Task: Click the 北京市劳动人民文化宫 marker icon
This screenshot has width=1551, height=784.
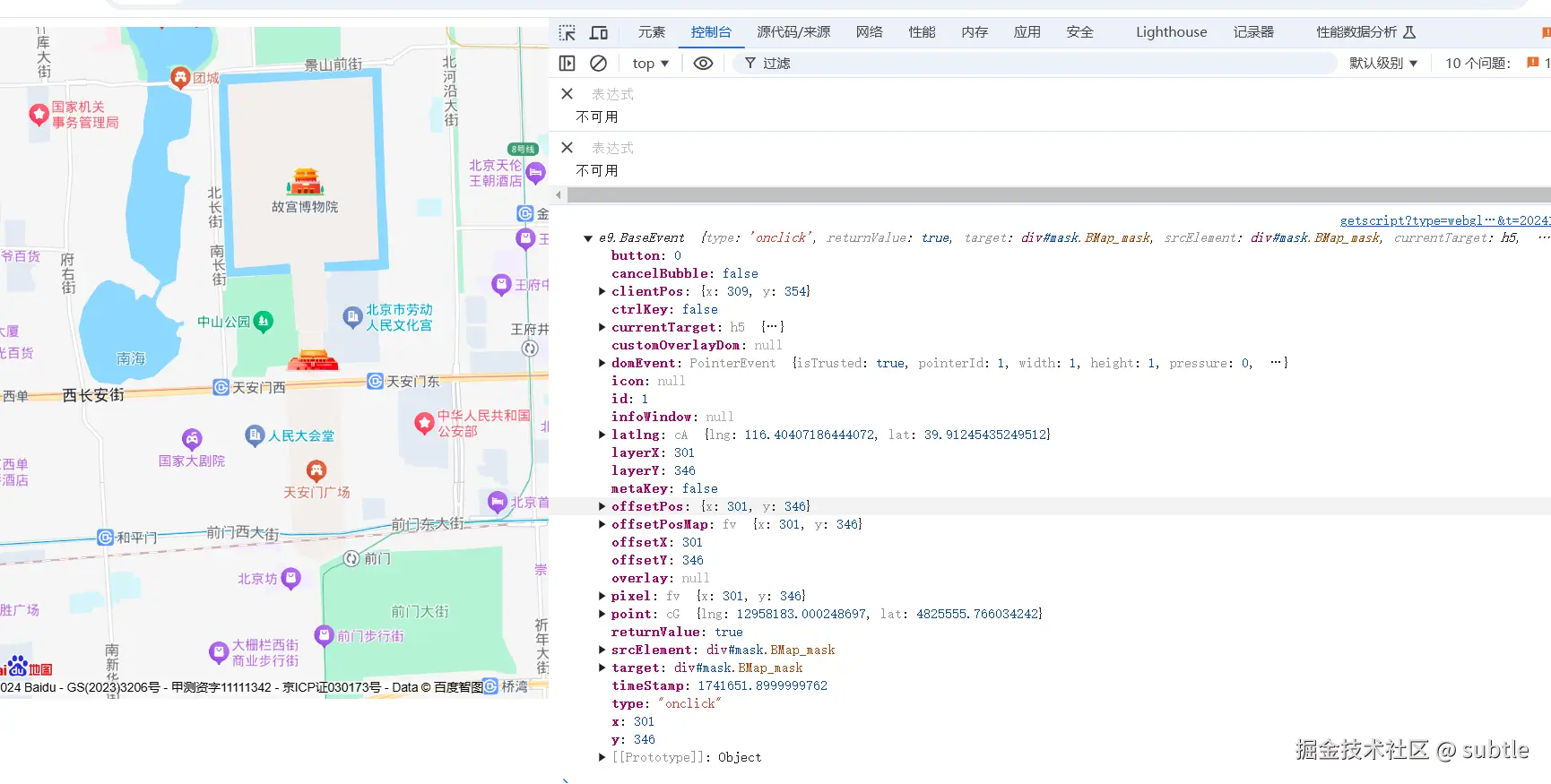Action: [352, 317]
